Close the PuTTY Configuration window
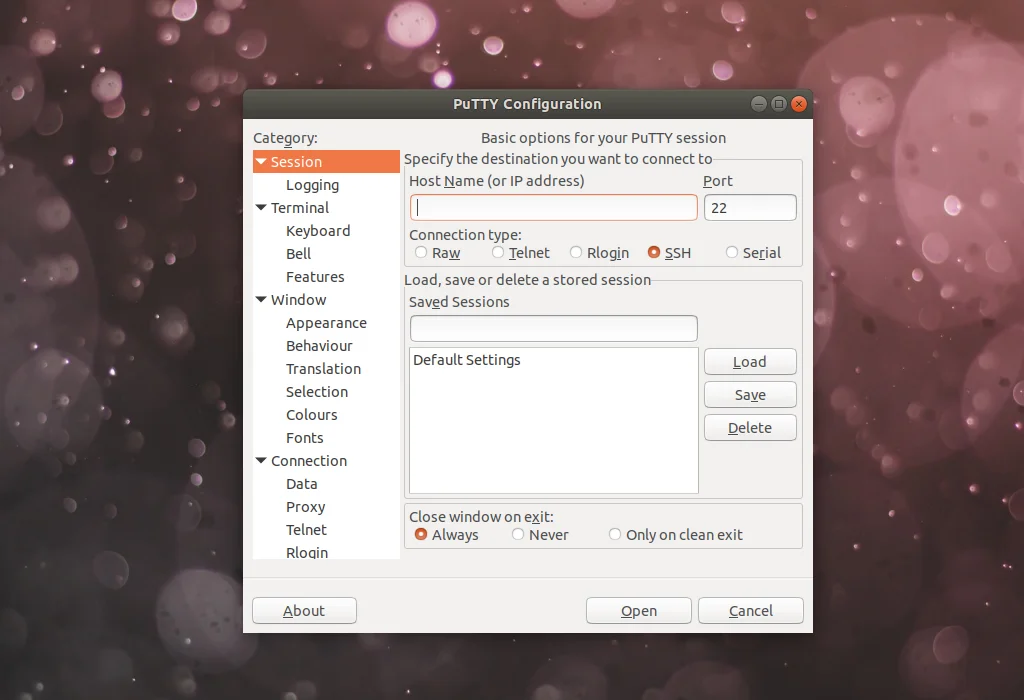 coord(799,104)
